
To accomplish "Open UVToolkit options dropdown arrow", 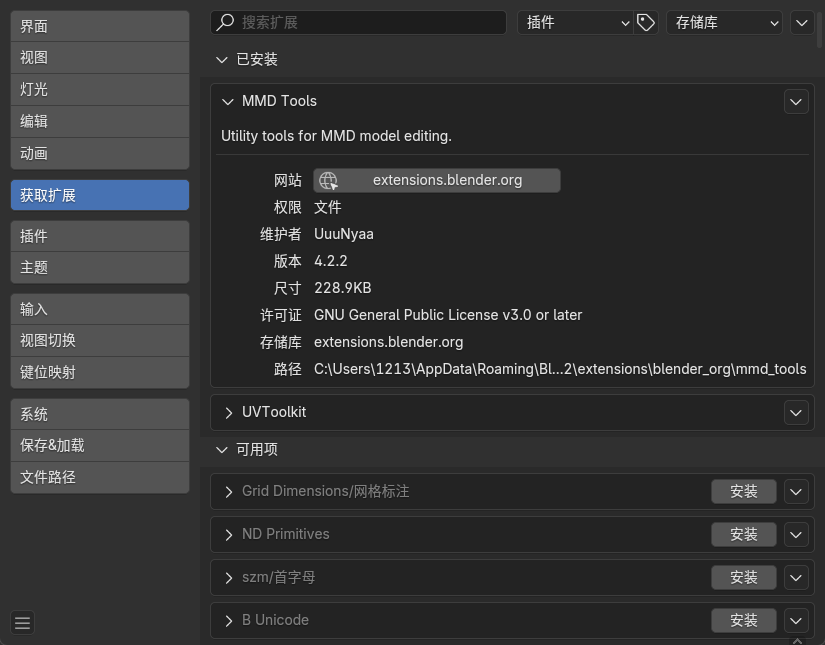I will [x=796, y=412].
